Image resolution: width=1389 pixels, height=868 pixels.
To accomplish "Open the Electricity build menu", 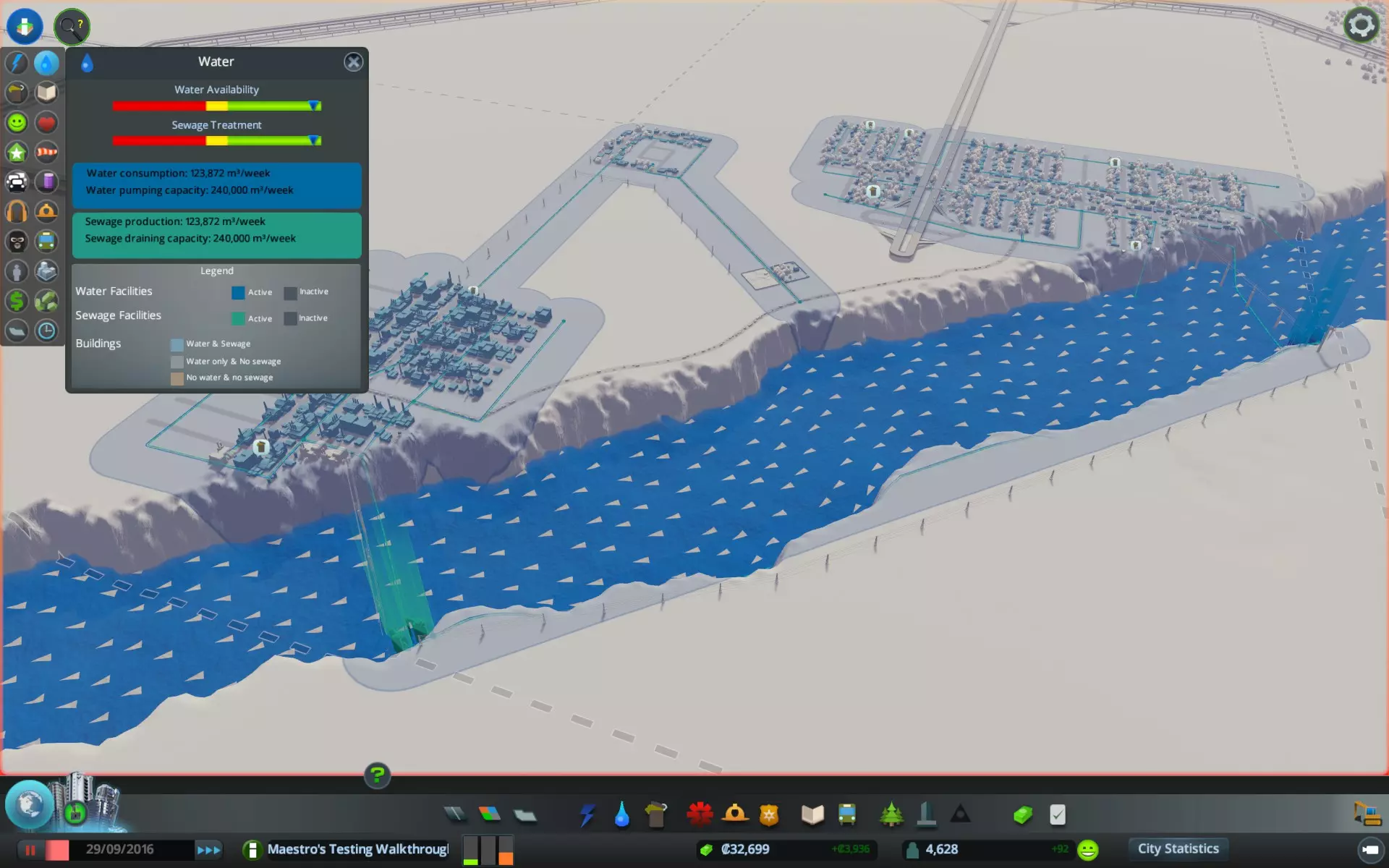I will 587,814.
